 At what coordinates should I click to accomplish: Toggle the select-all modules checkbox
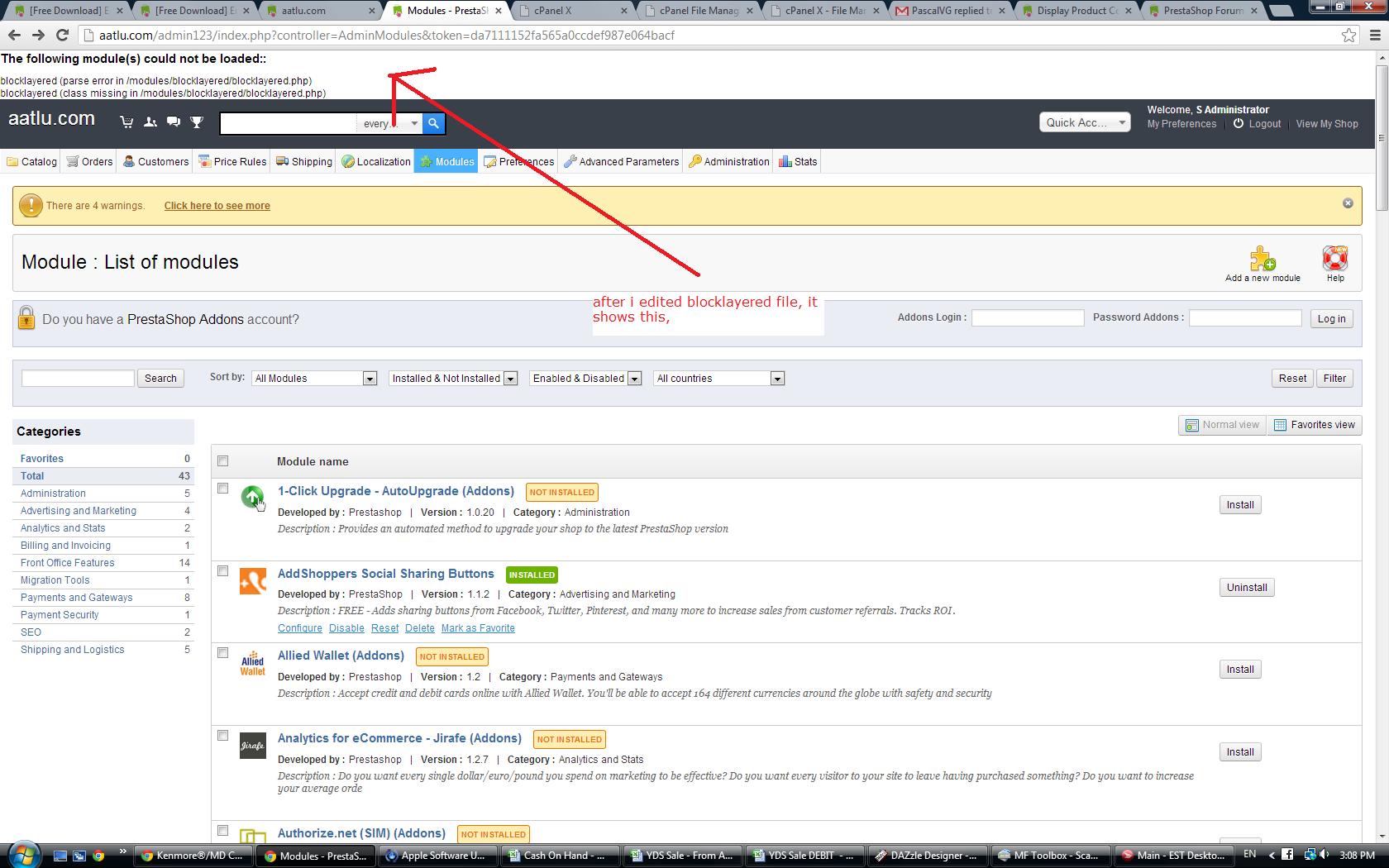(x=222, y=461)
